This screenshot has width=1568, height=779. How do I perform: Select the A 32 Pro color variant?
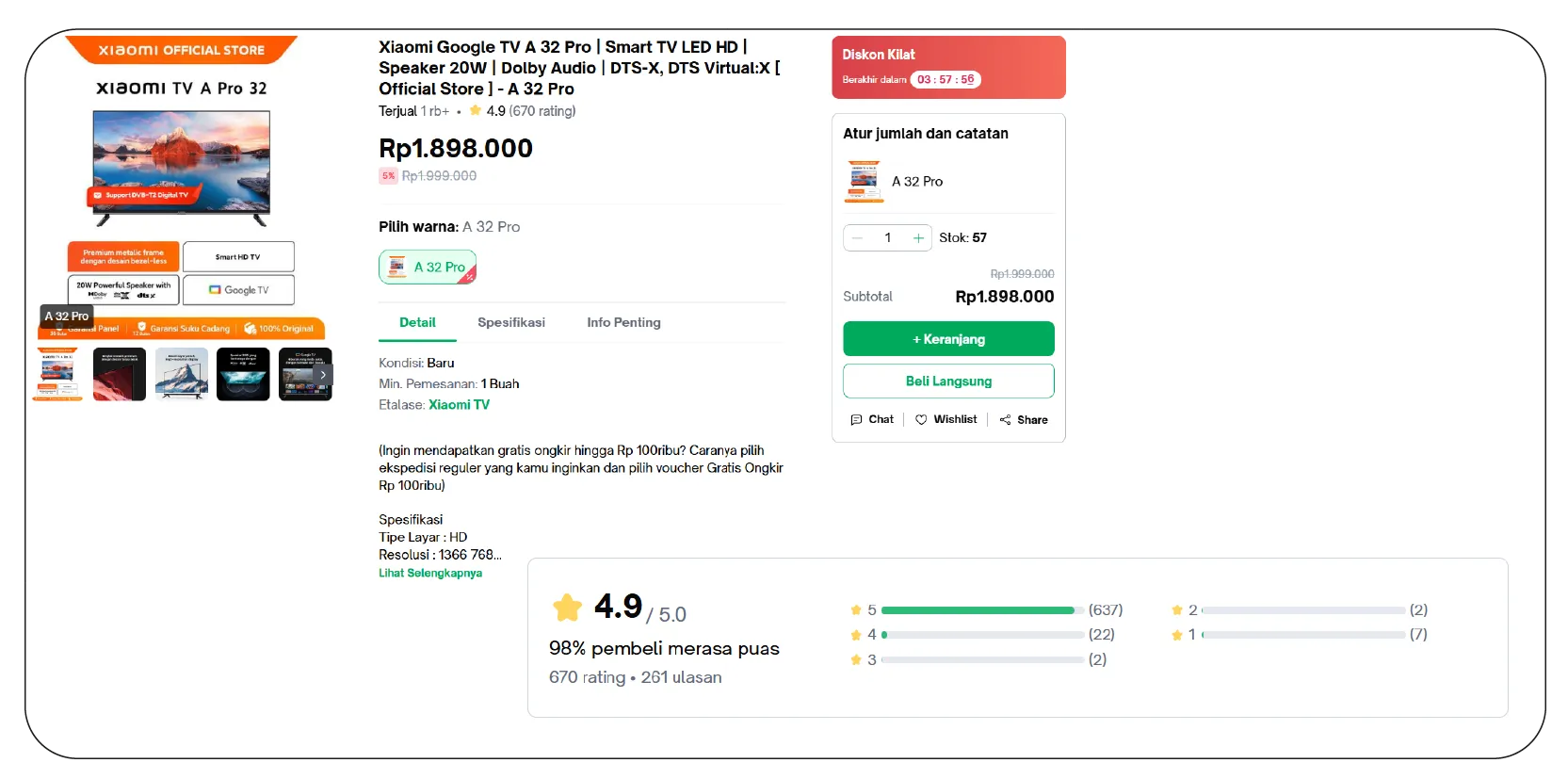428,267
